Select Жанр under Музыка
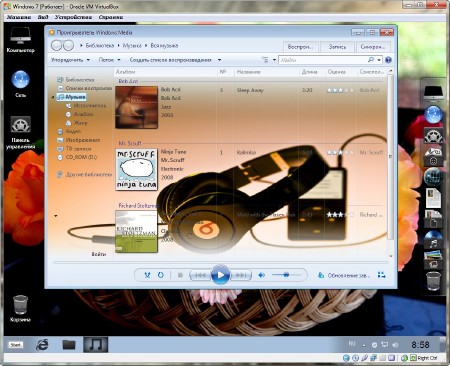 click(76, 123)
